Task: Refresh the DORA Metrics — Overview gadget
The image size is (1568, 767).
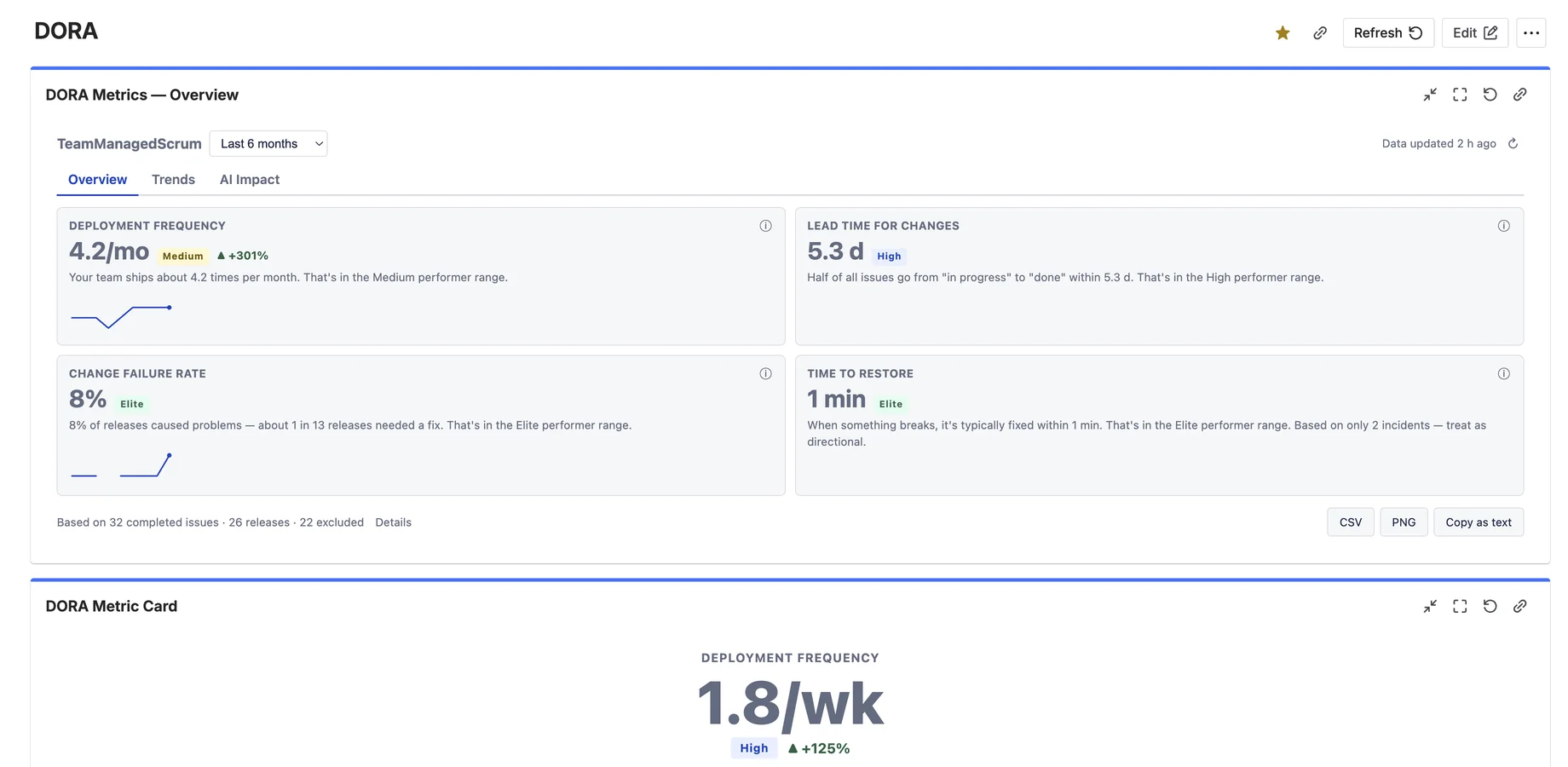Action: click(1490, 95)
